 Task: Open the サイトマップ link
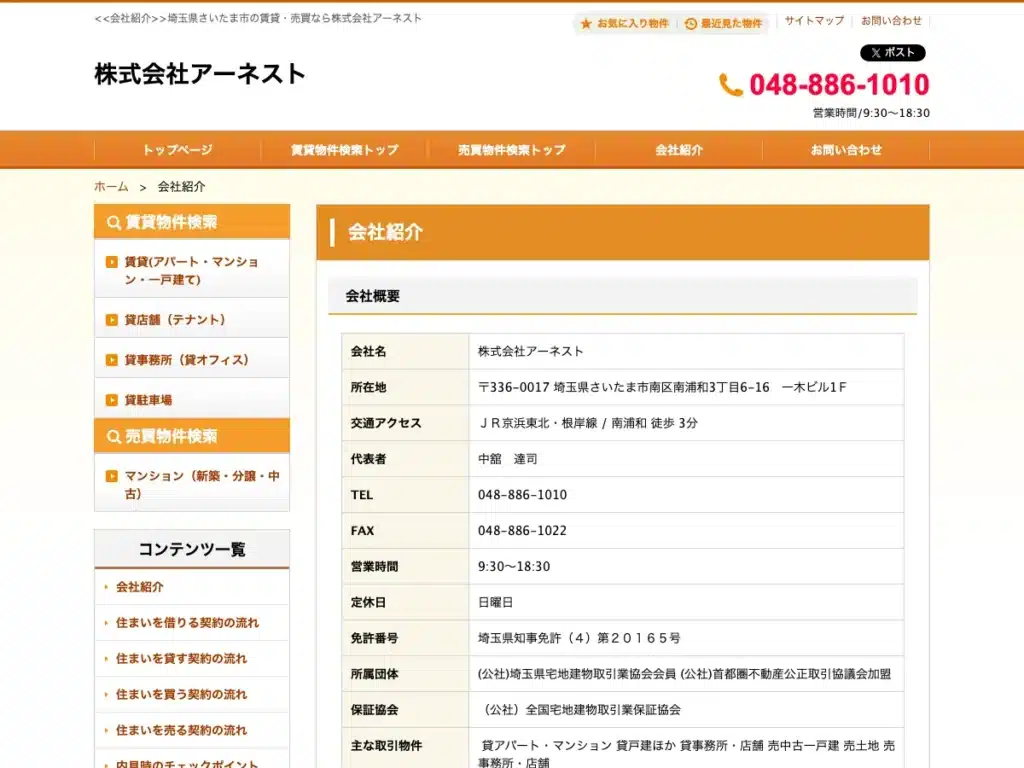814,21
